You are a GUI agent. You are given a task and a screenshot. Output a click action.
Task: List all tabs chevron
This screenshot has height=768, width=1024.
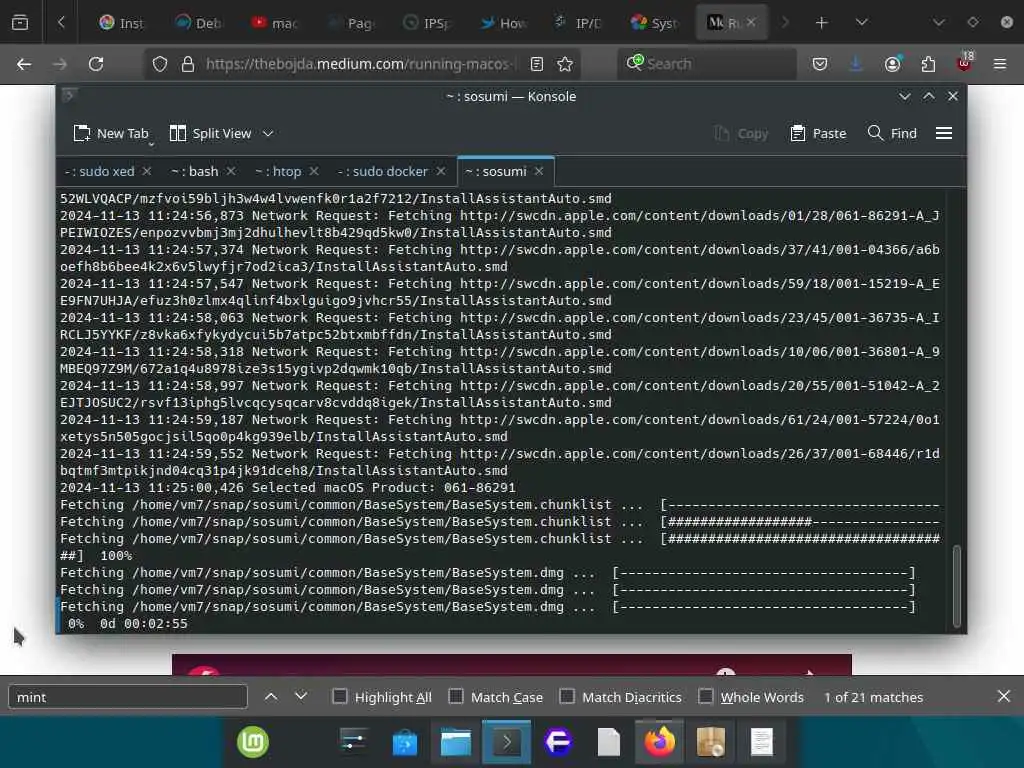(862, 23)
